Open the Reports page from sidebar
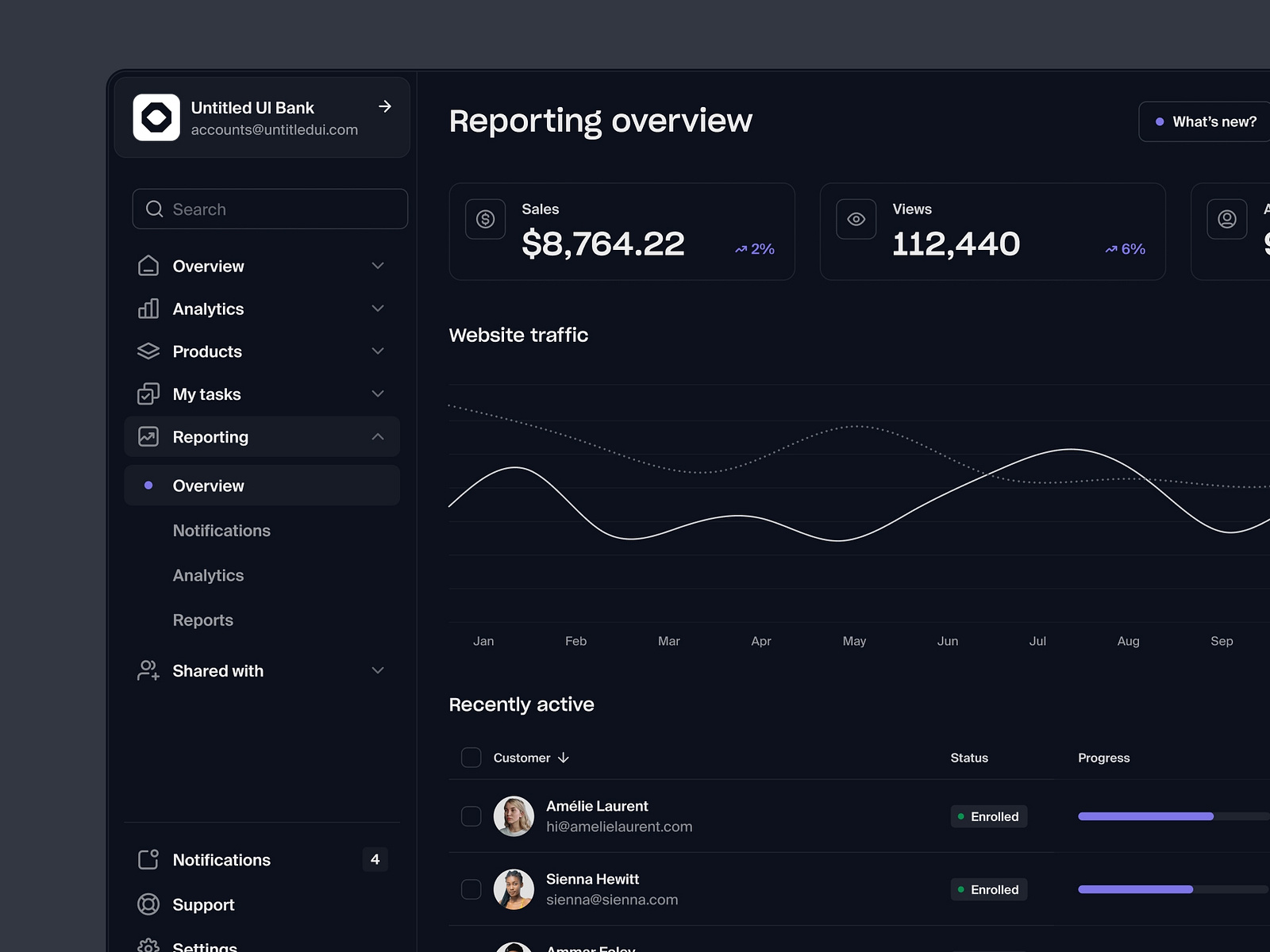The image size is (1270, 952). click(x=202, y=620)
